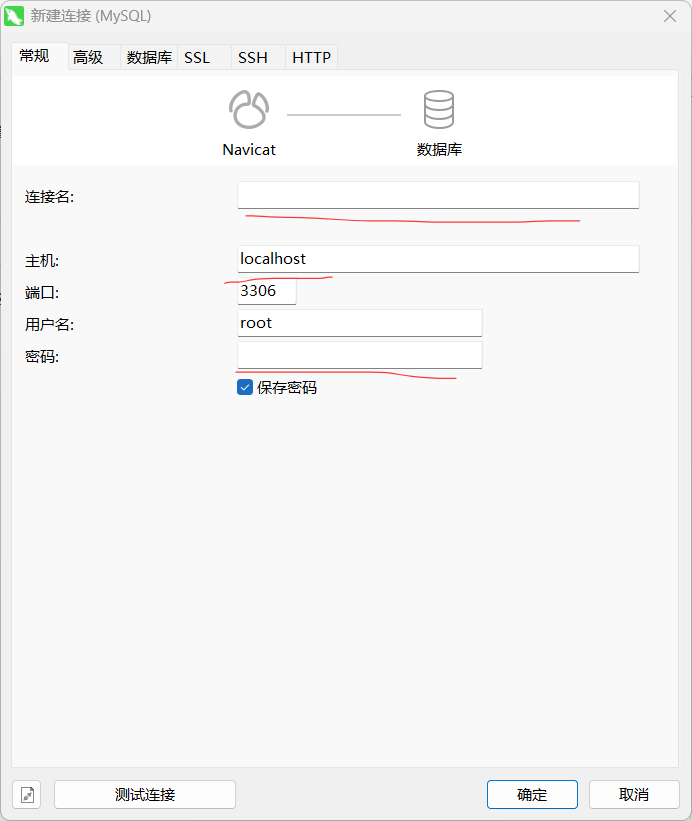Screen dimensions: 692x821
Task: Click the 主机 field containing localhost
Action: coord(438,259)
